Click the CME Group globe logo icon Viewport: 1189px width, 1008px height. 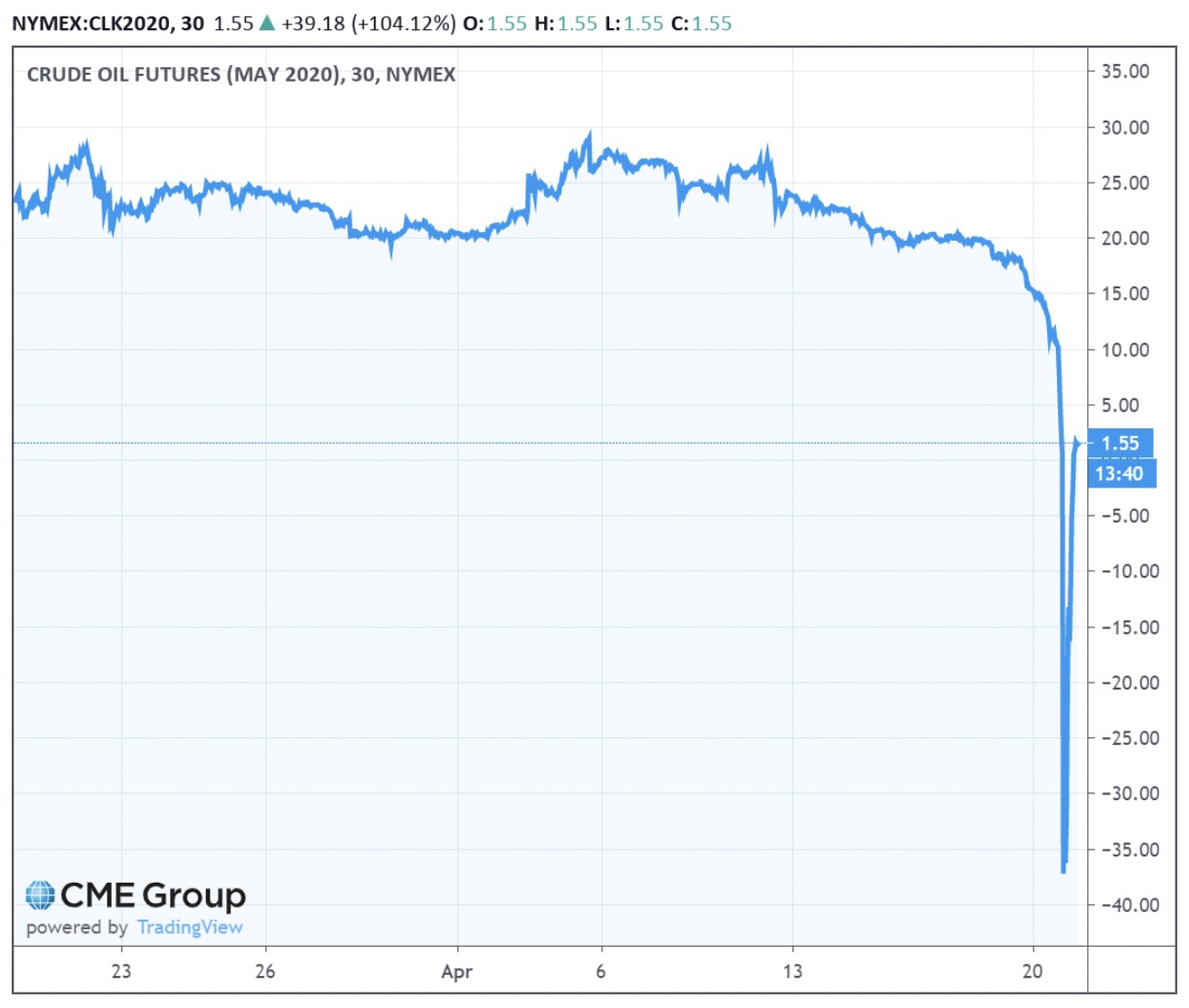pos(40,894)
